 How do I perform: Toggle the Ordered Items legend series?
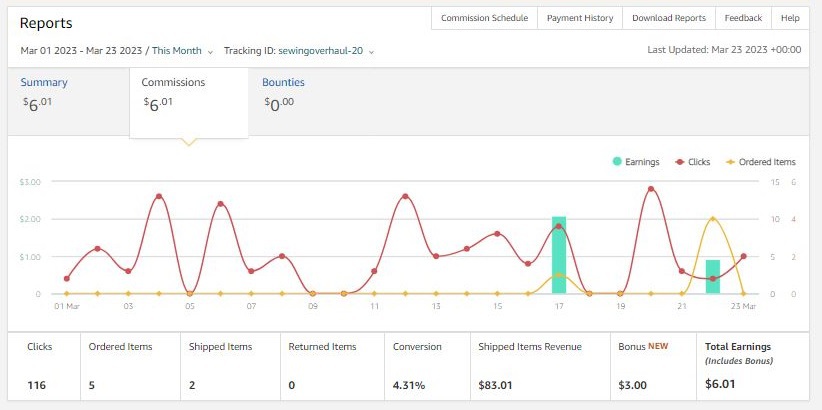761,162
